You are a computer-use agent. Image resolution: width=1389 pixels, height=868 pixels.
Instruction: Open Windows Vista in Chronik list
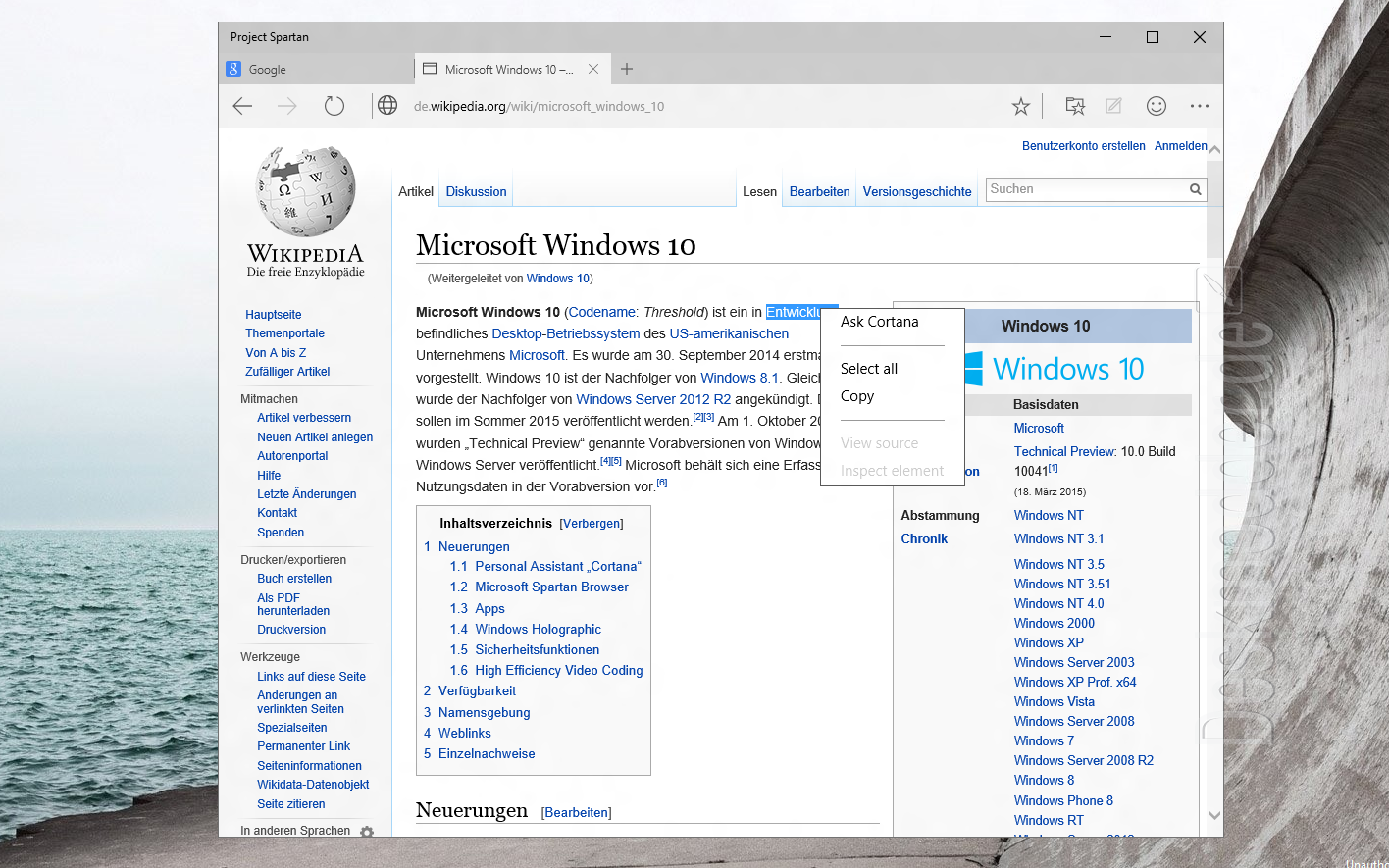1055,701
